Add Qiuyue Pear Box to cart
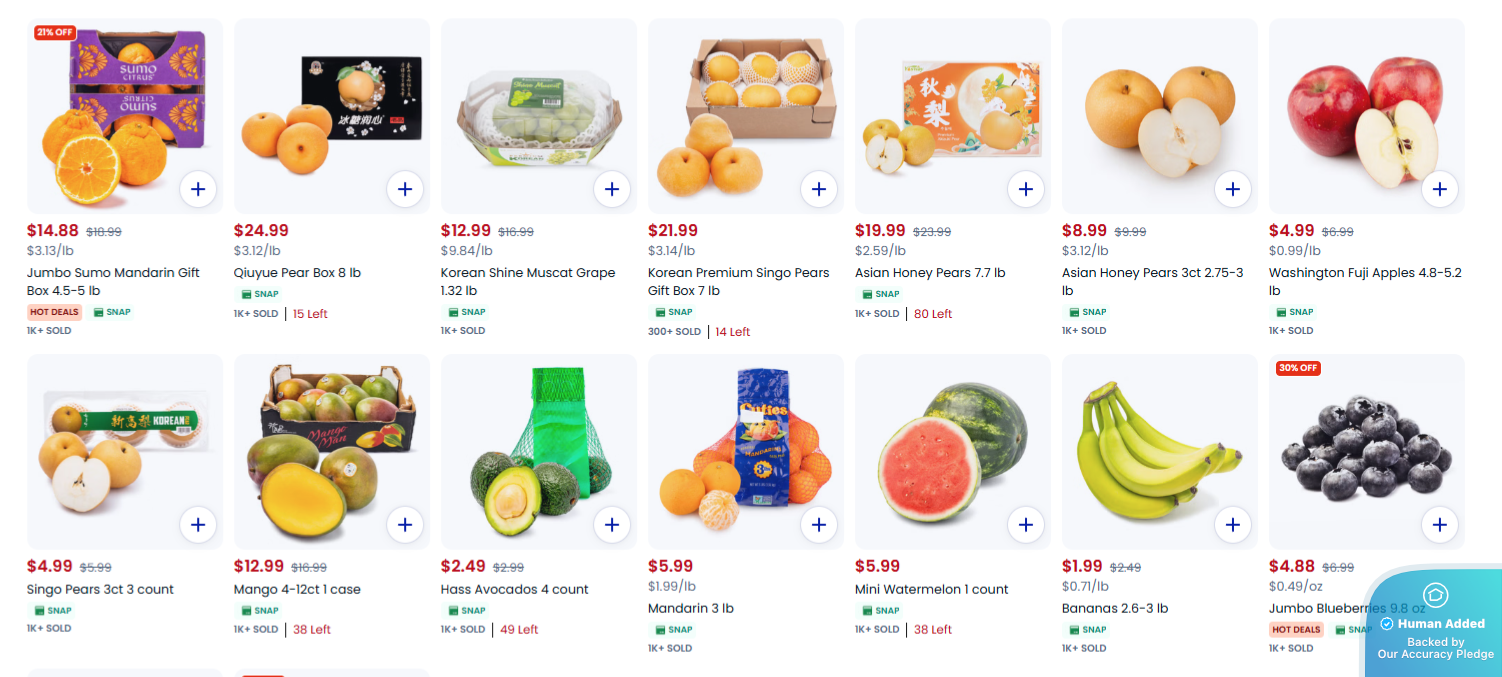This screenshot has width=1502, height=677. [x=405, y=188]
